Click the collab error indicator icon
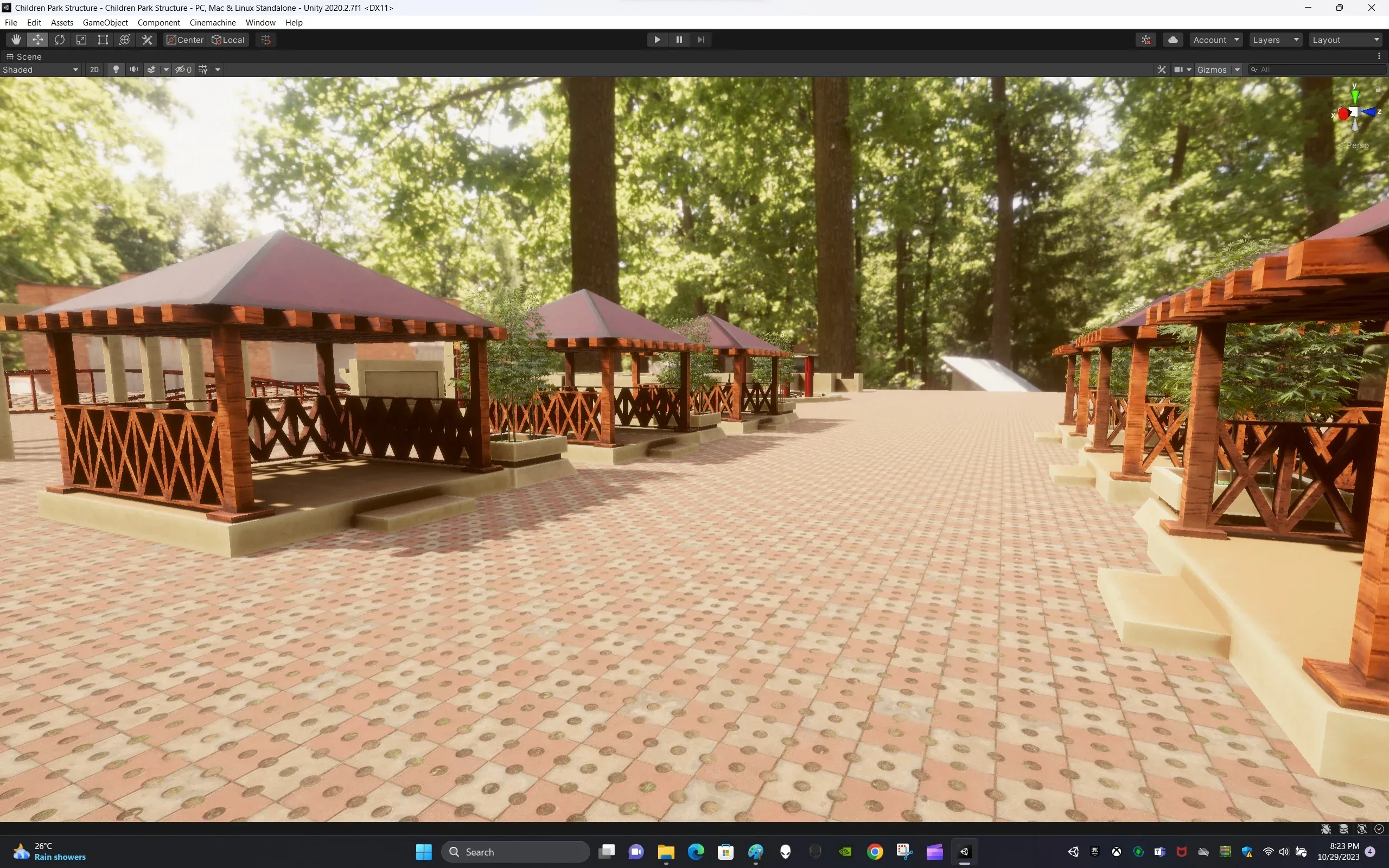This screenshot has width=1389, height=868. coord(1145,39)
